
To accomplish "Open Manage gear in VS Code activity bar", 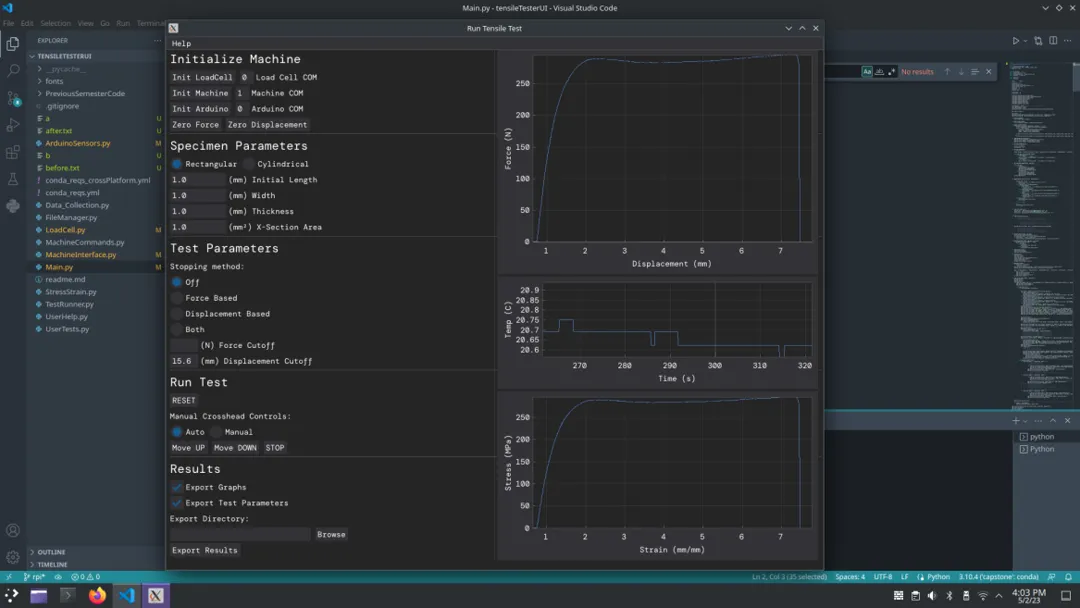I will tap(12, 557).
